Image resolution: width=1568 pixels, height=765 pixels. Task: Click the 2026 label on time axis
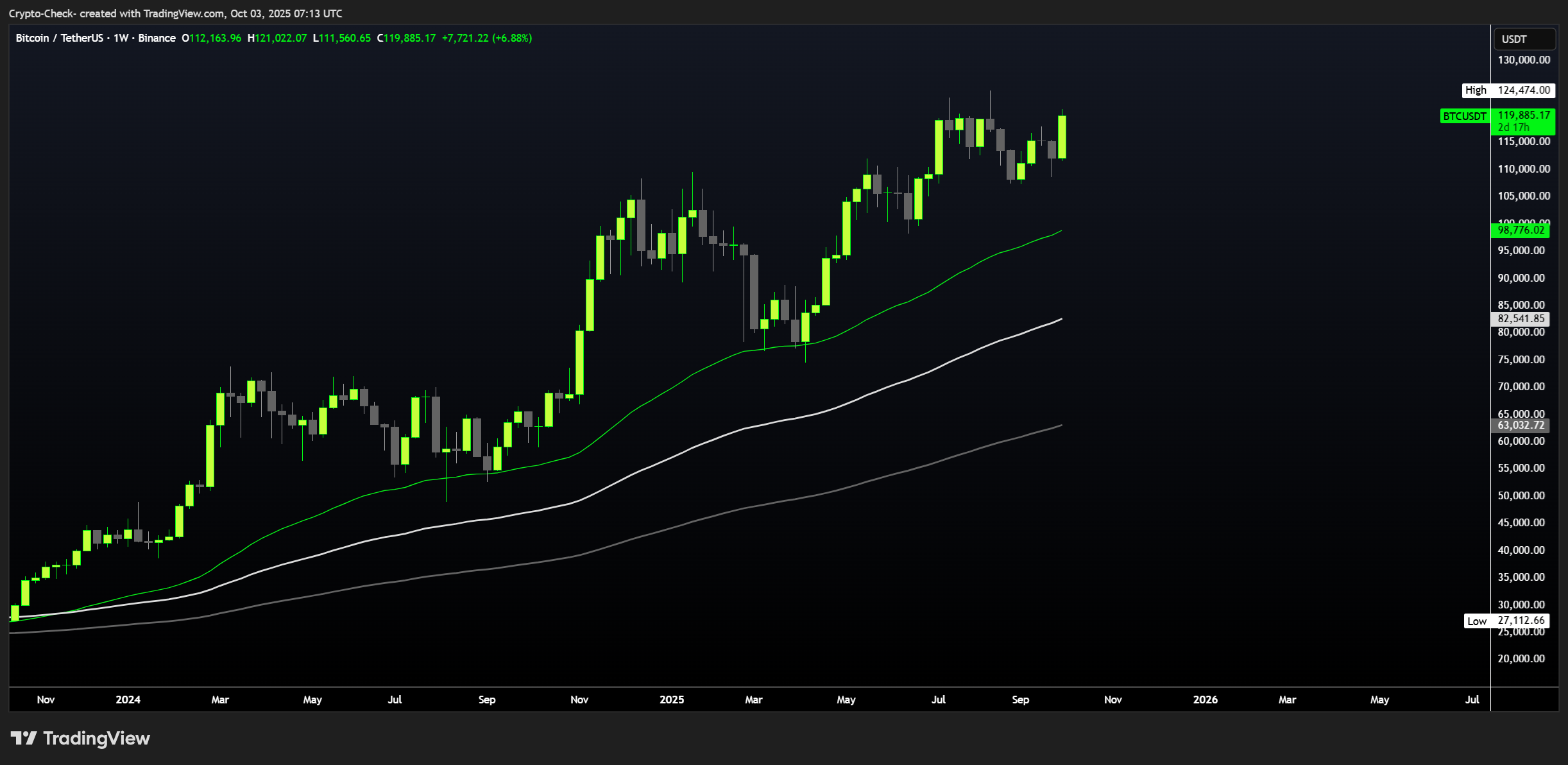1206,700
